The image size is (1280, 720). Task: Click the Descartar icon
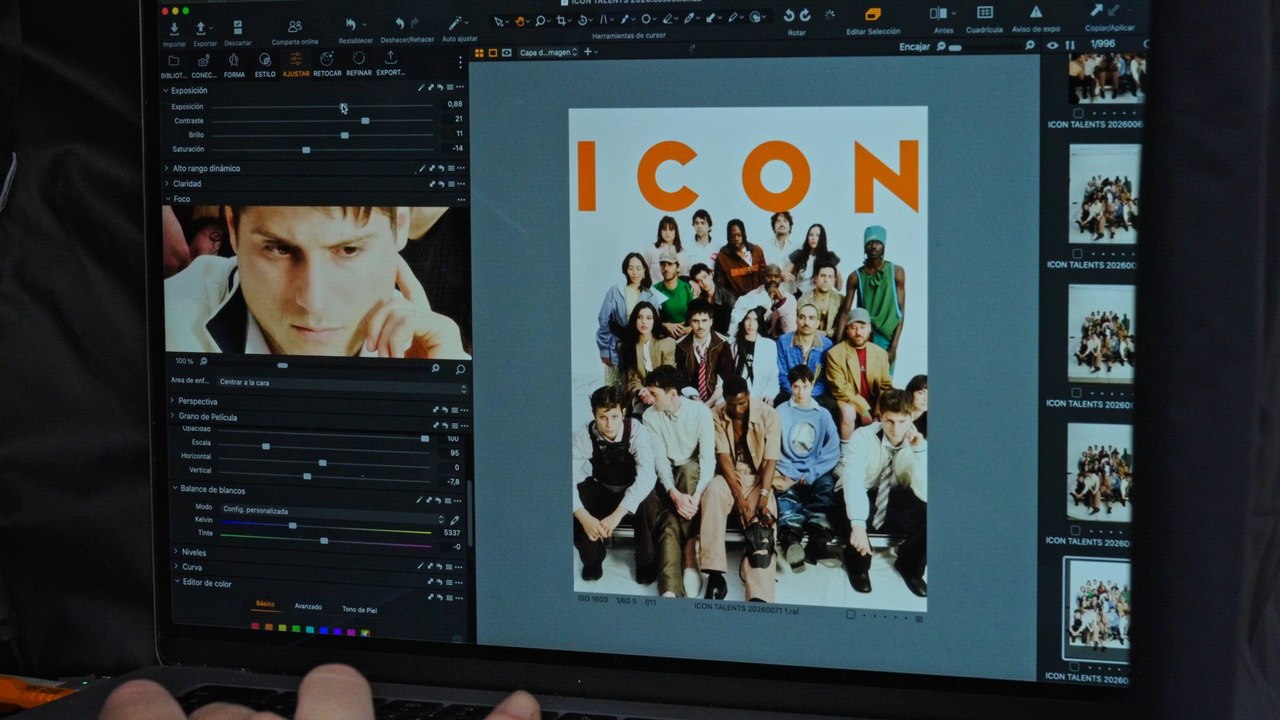pyautogui.click(x=237, y=28)
